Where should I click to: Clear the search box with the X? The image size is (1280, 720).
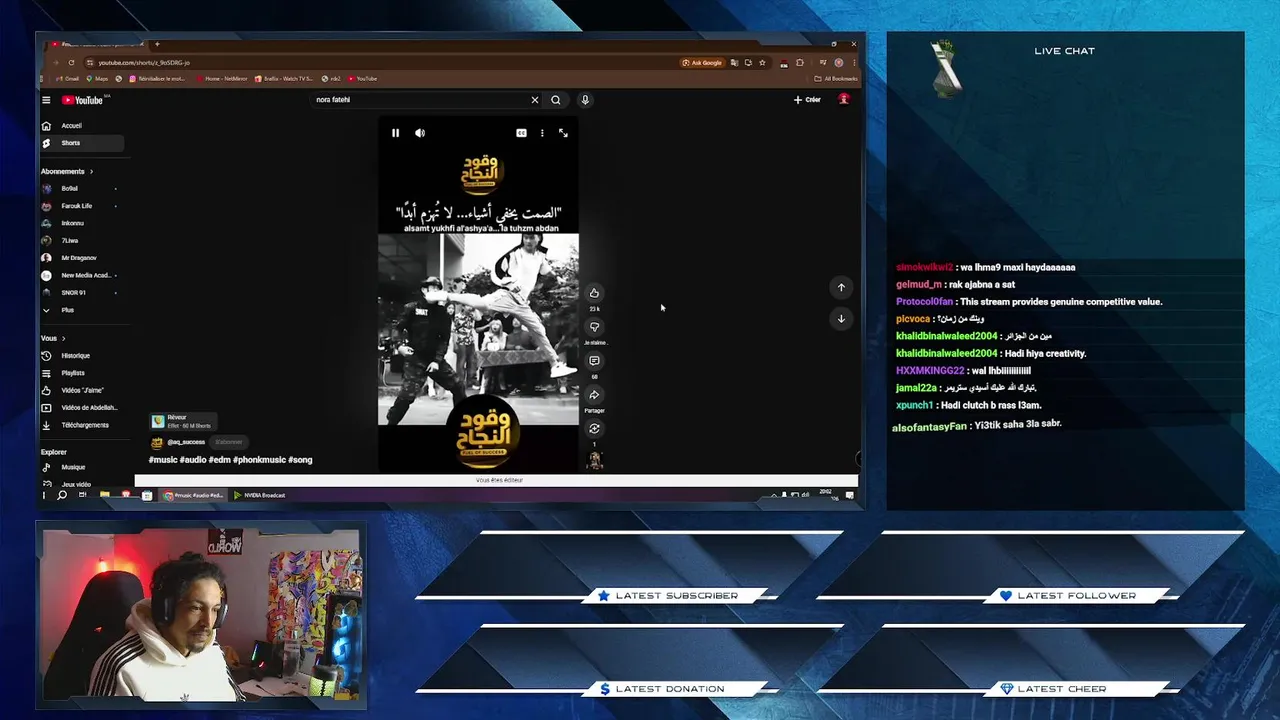[534, 100]
